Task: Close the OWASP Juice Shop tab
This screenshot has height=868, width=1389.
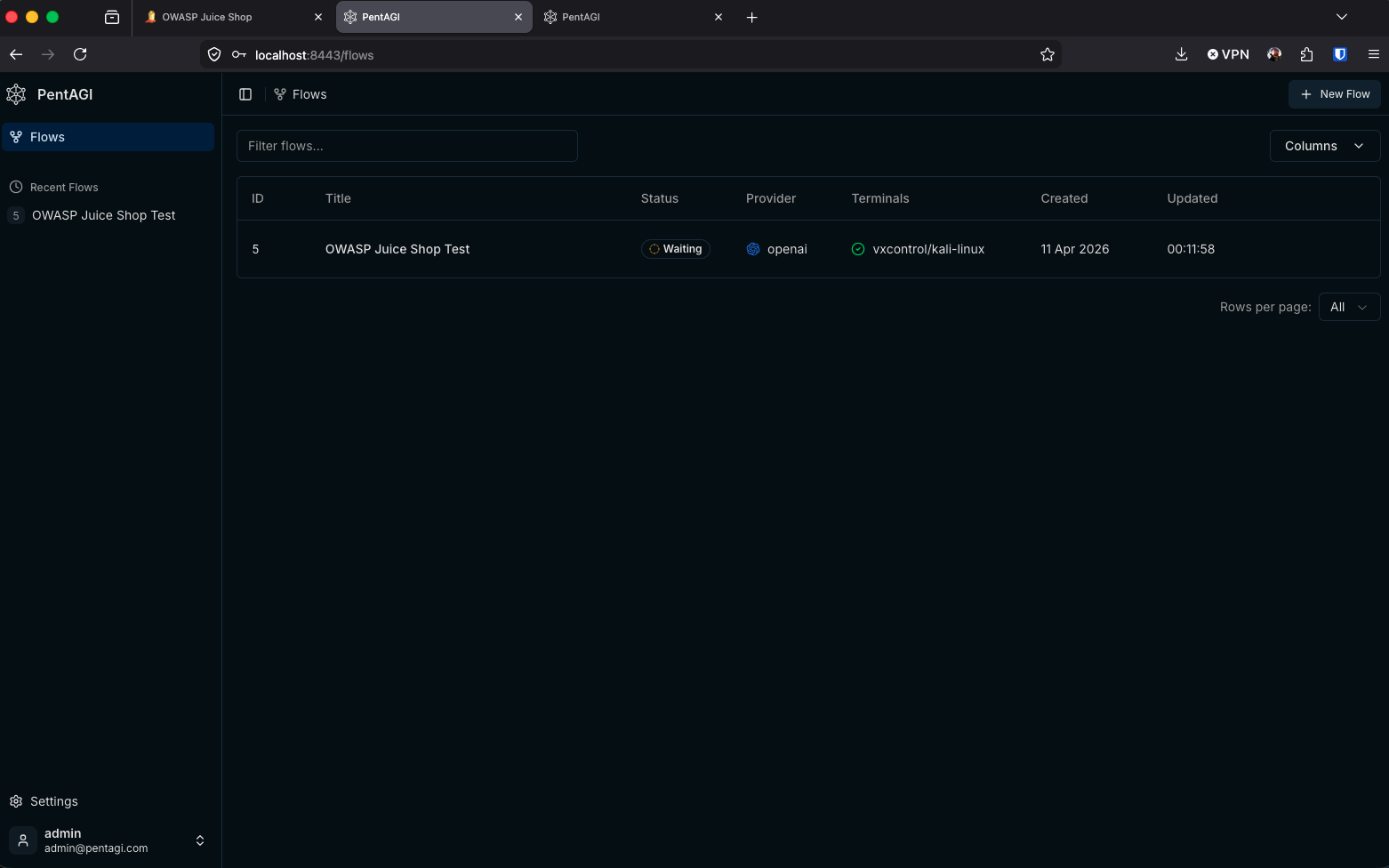Action: [318, 17]
